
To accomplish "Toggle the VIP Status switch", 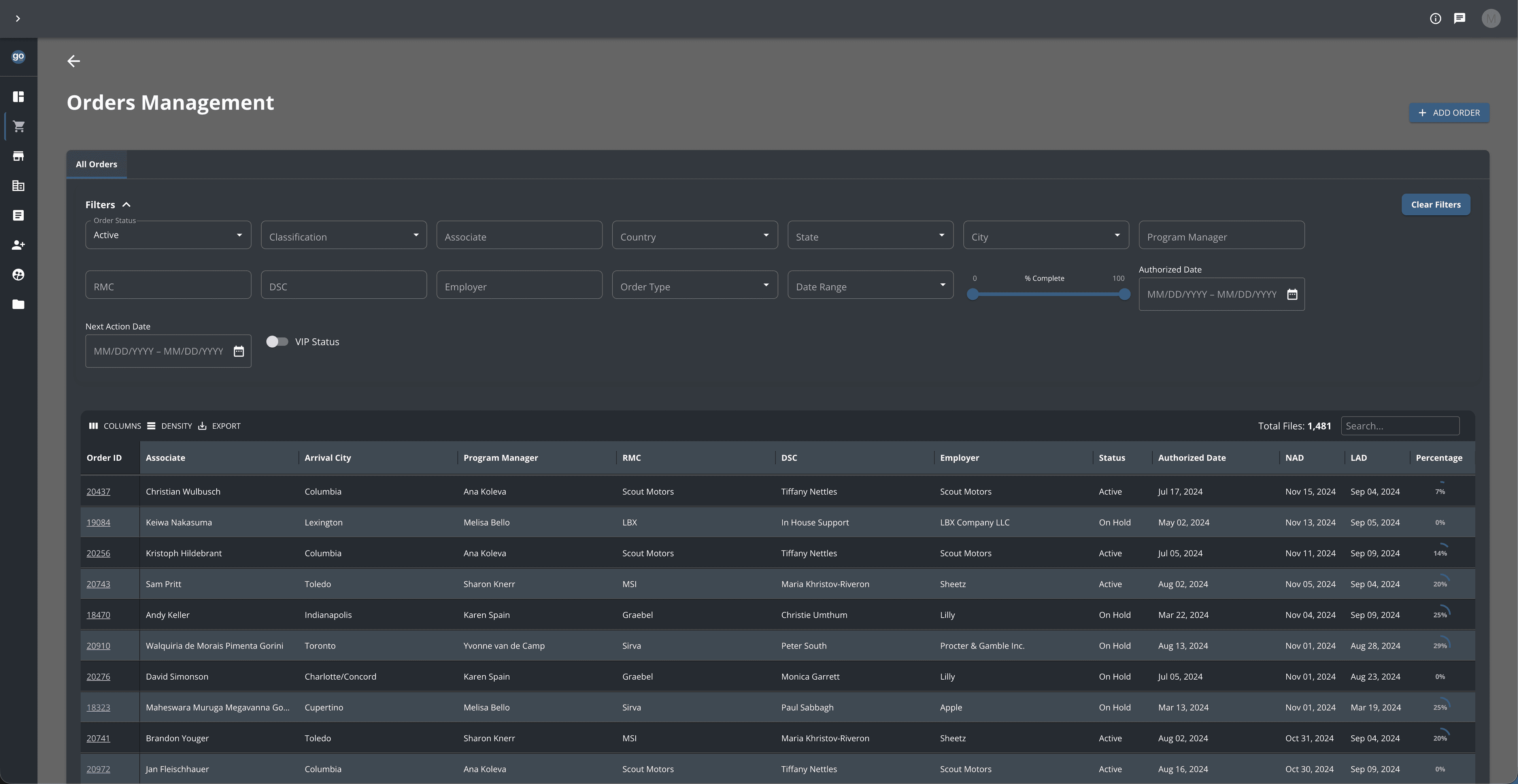I will 276,342.
